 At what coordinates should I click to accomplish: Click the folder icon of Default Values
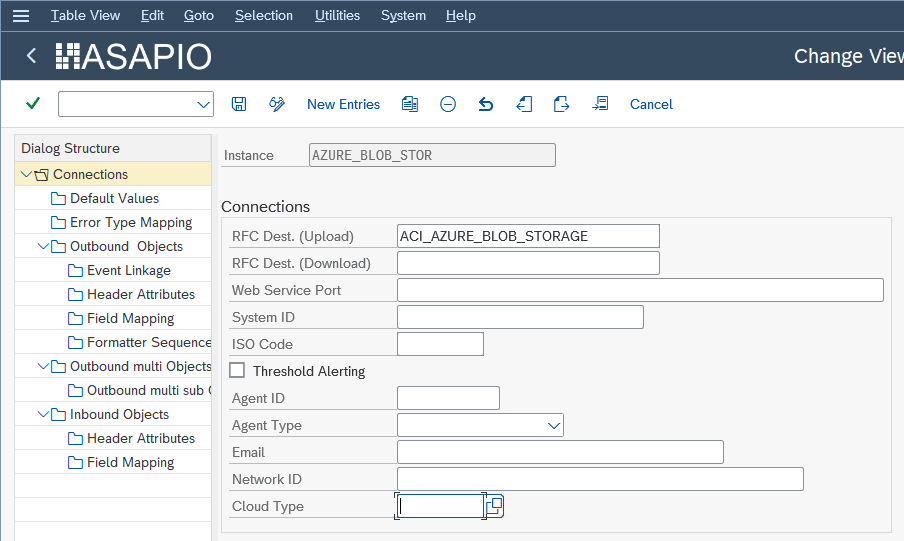click(x=58, y=198)
